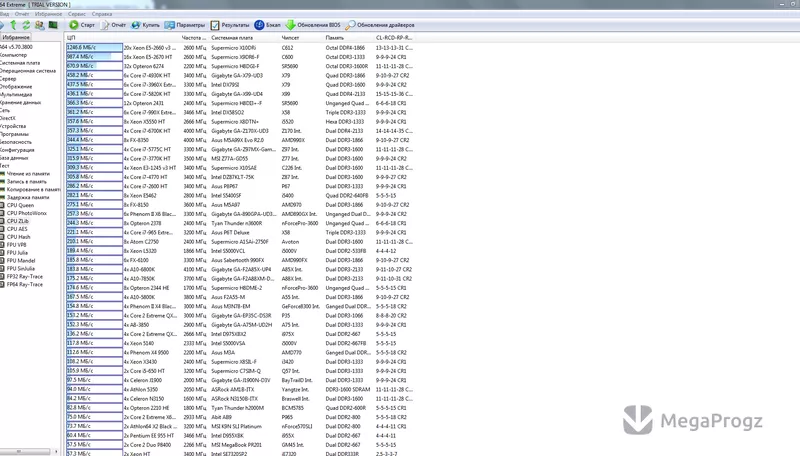The image size is (800, 456).
Task: Click the sidebar horizontal scrollbar right arrow
Action: [56, 451]
